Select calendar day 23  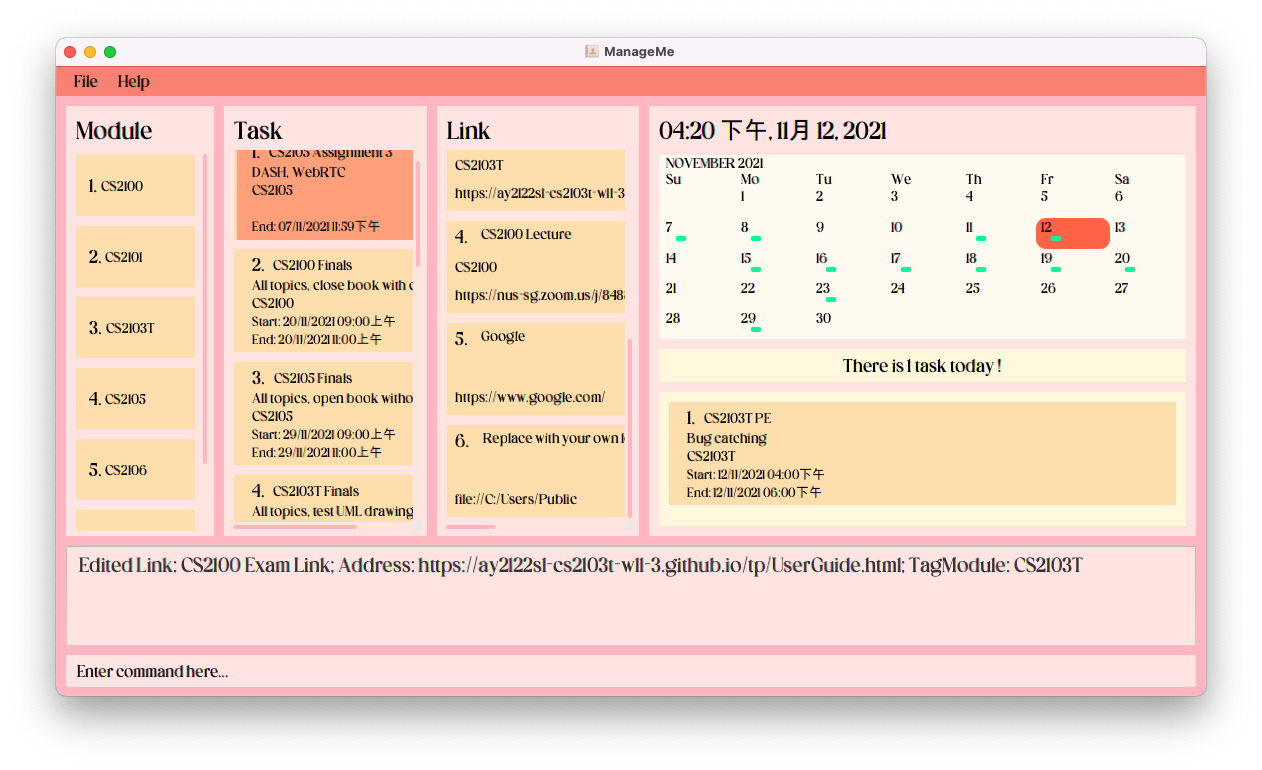pos(822,288)
